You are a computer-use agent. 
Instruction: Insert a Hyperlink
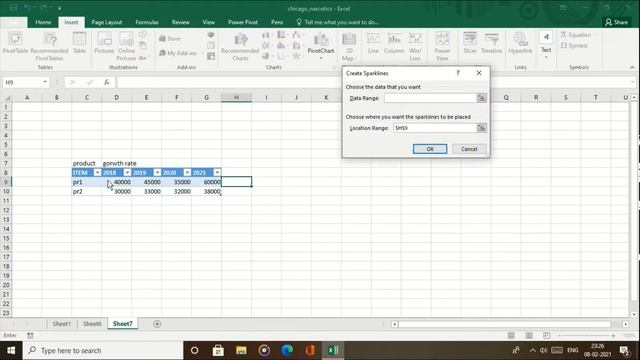click(520, 43)
